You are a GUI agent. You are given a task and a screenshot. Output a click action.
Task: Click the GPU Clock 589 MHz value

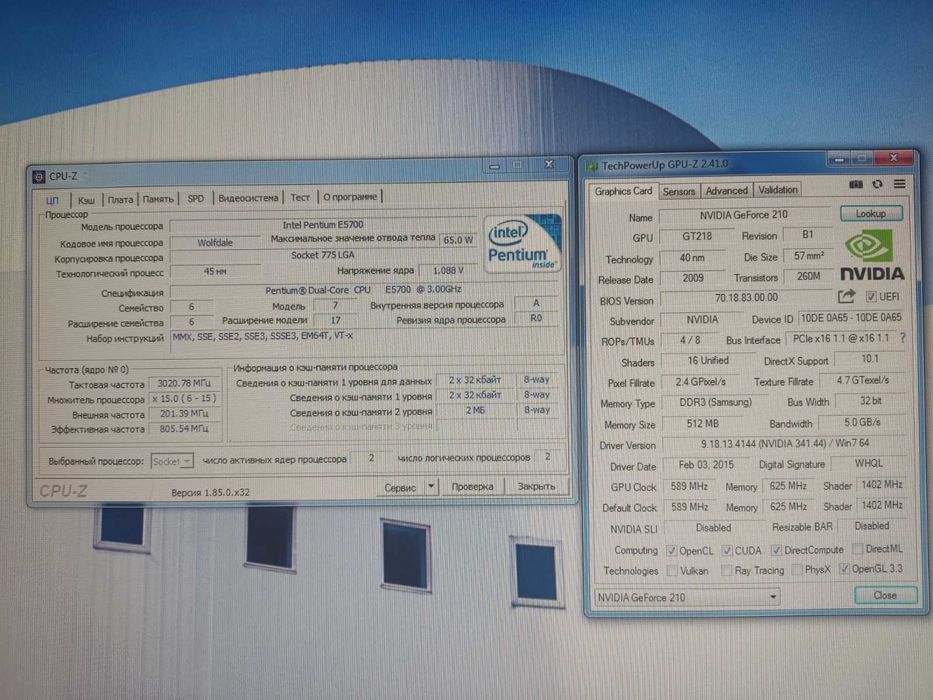689,486
